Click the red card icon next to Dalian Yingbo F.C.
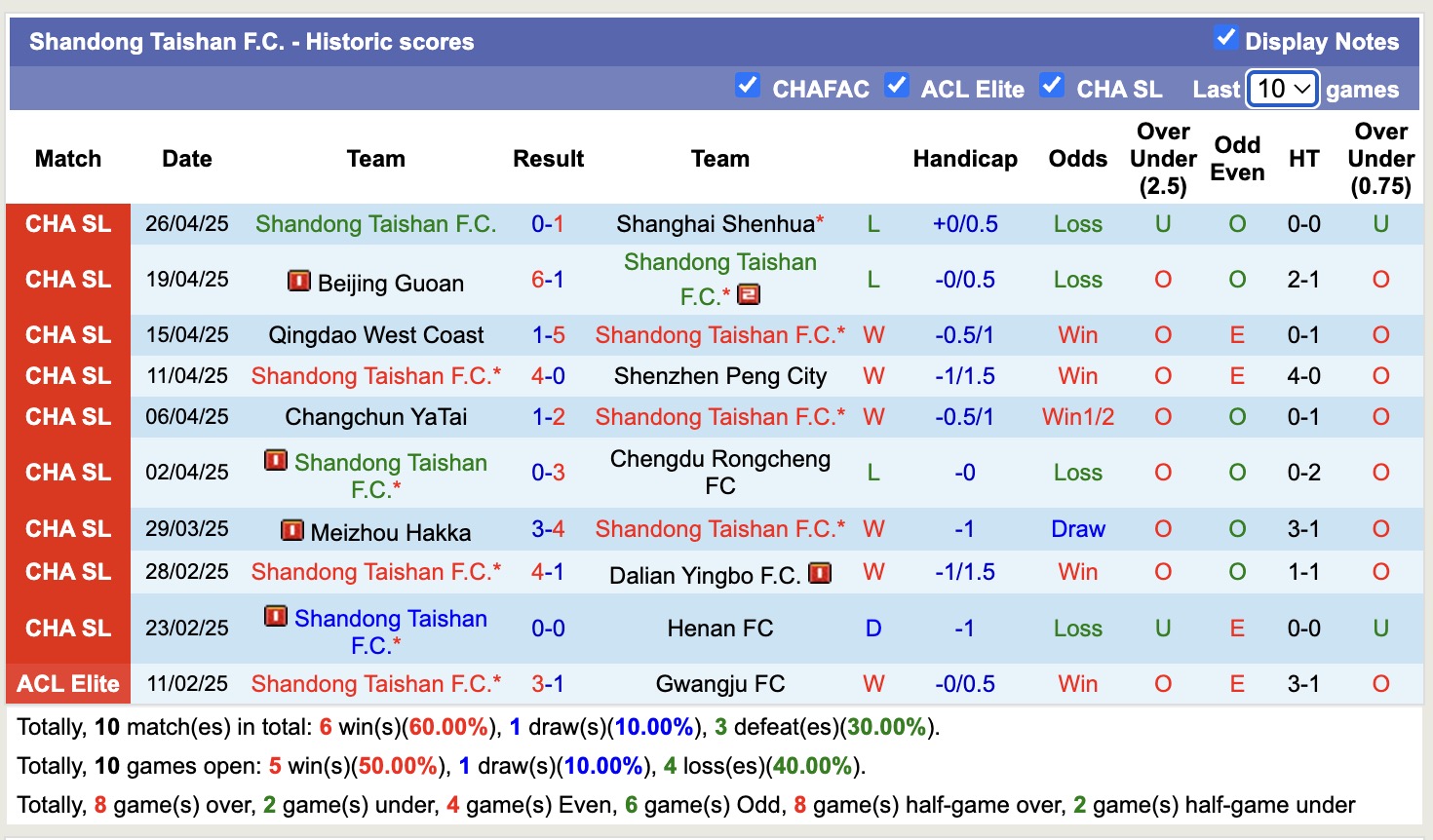1433x840 pixels. 822,573
